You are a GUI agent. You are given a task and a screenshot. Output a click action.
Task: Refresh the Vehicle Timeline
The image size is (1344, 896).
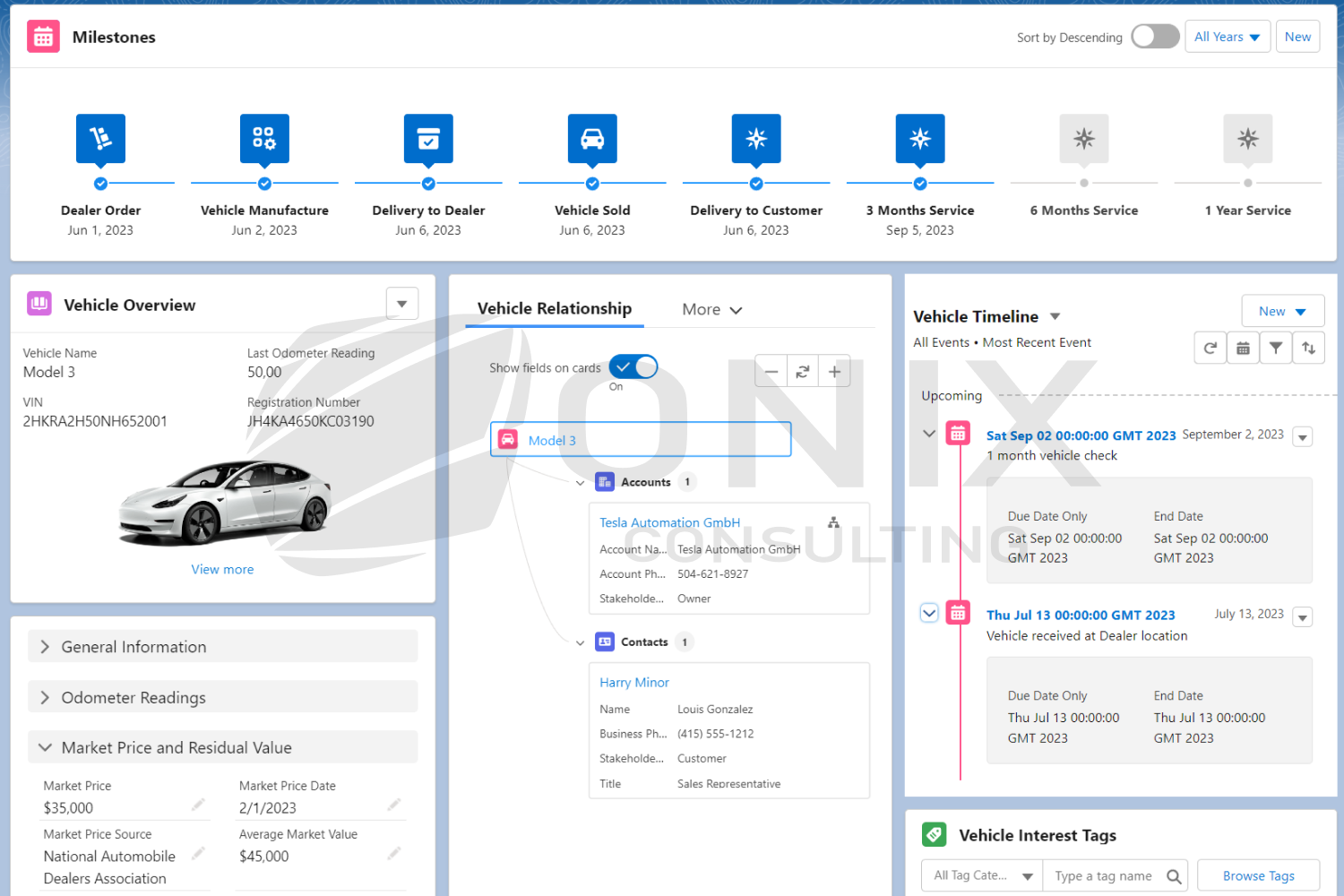click(1210, 348)
